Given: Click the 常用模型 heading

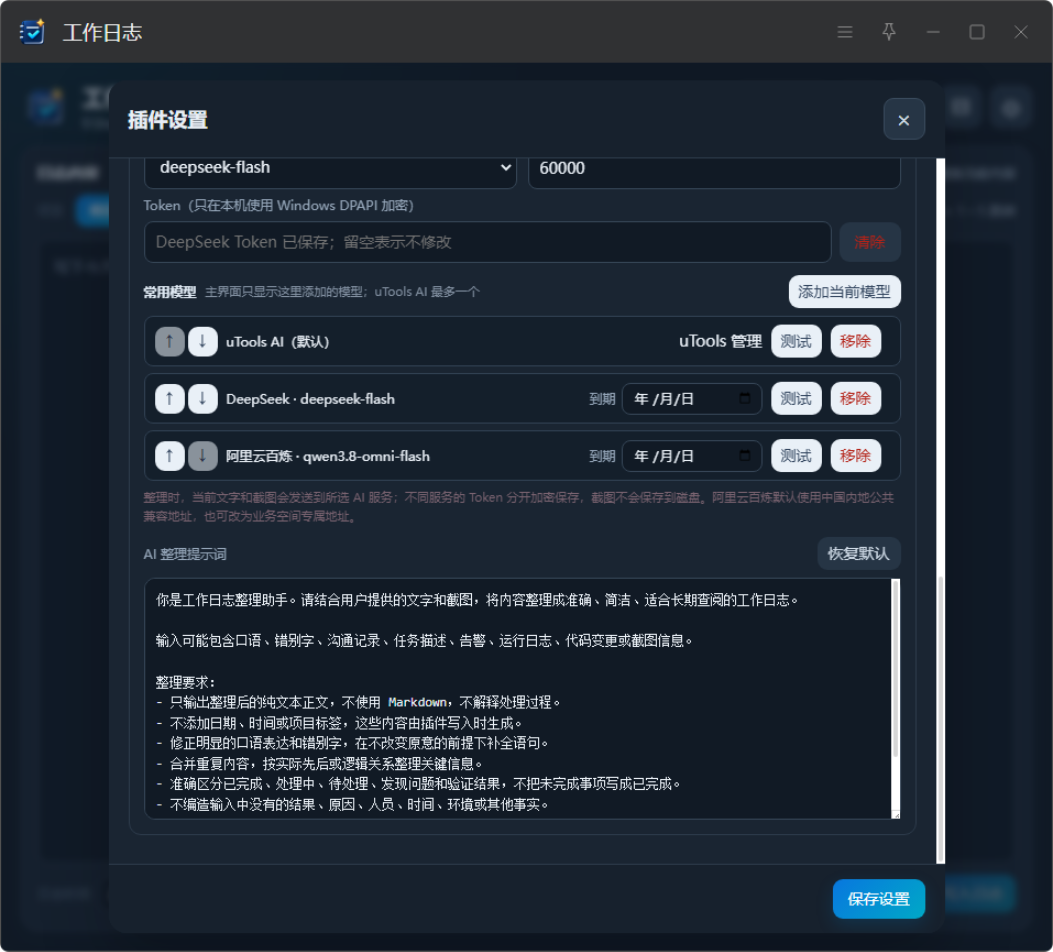Looking at the screenshot, I should pyautogui.click(x=170, y=292).
